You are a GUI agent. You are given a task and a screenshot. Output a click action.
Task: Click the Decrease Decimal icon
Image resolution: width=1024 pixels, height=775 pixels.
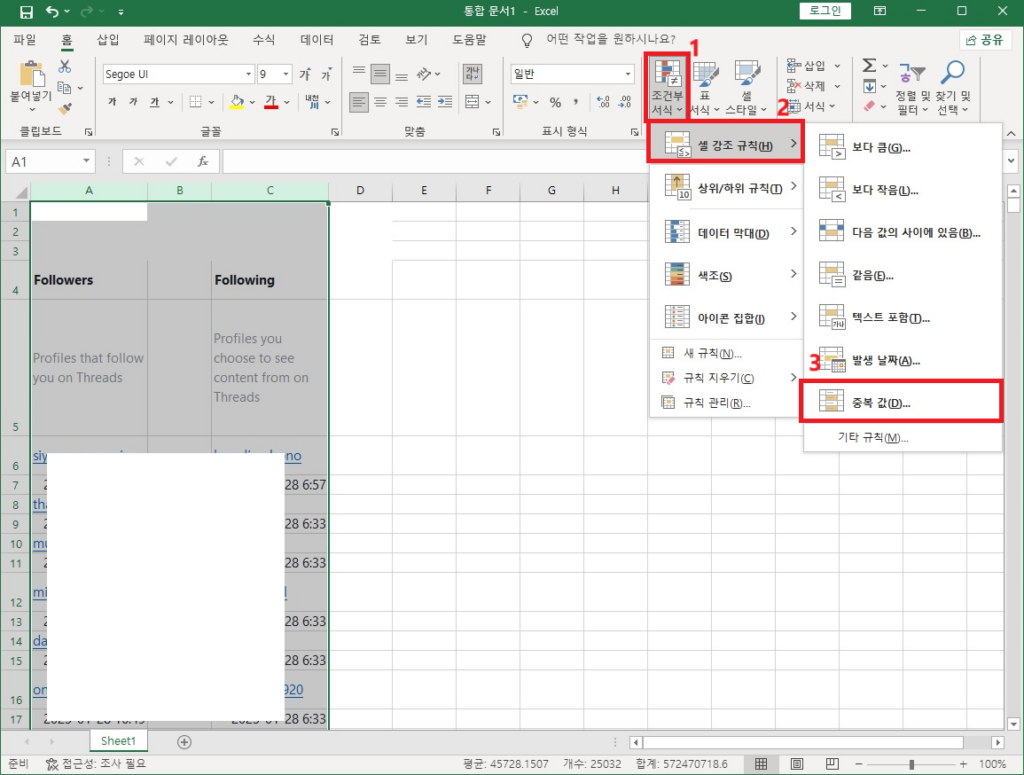[625, 103]
